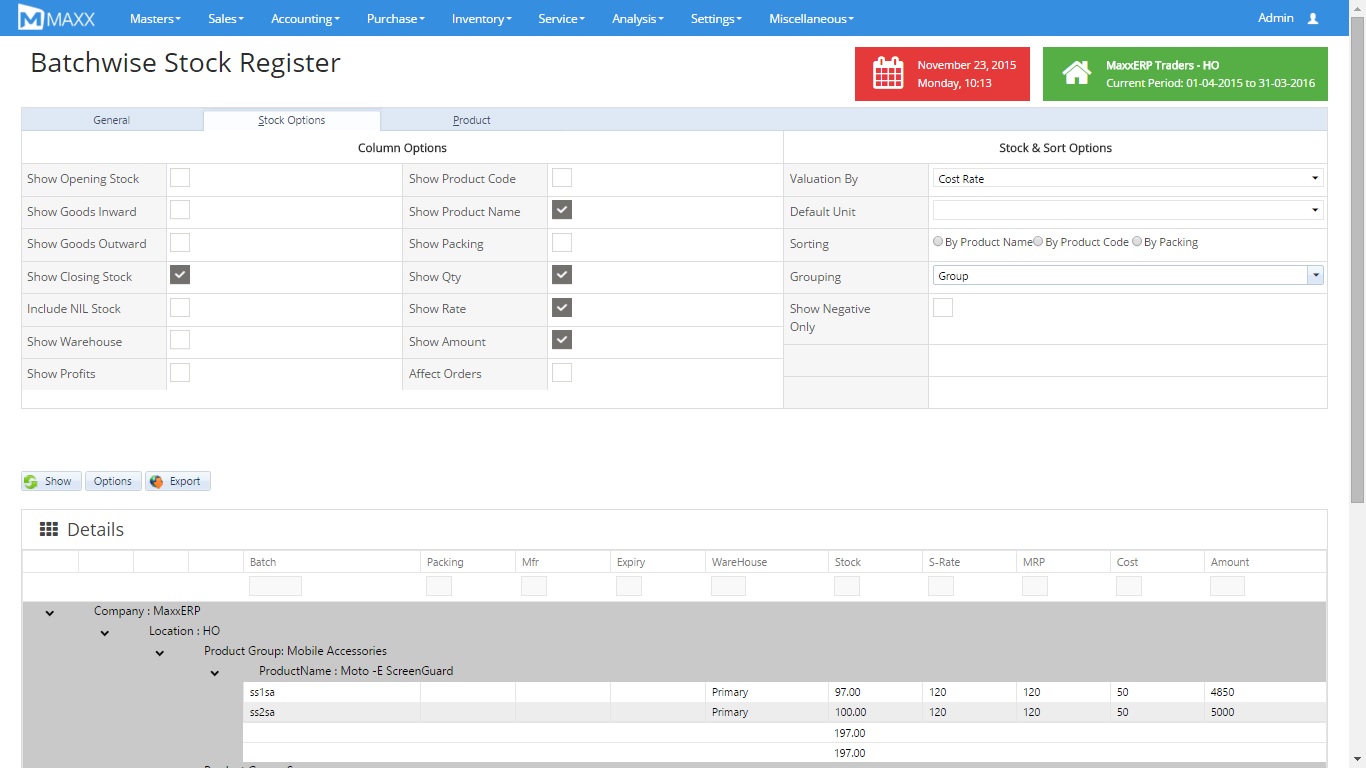Click the home icon on company panel
1366x768 pixels.
coord(1076,74)
